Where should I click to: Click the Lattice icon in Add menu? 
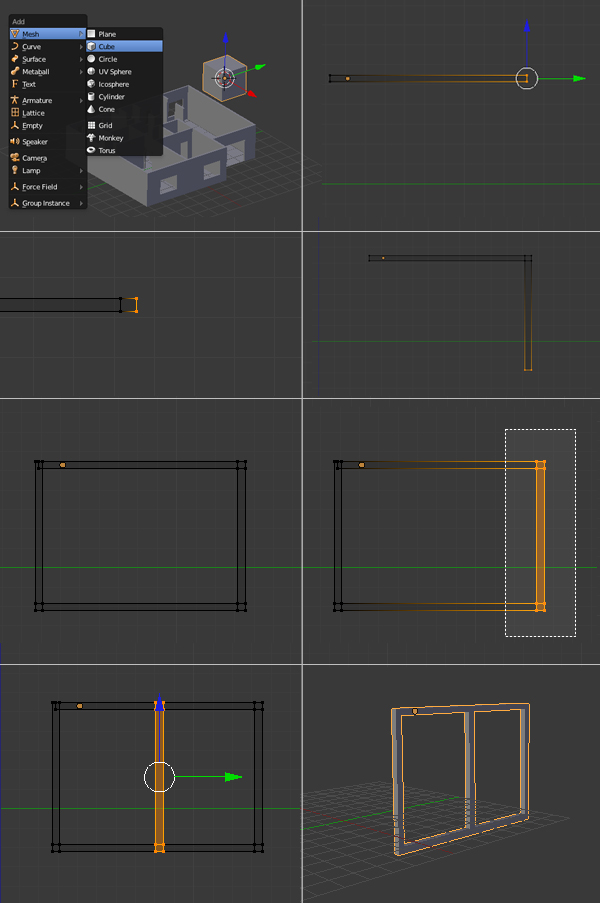15,113
